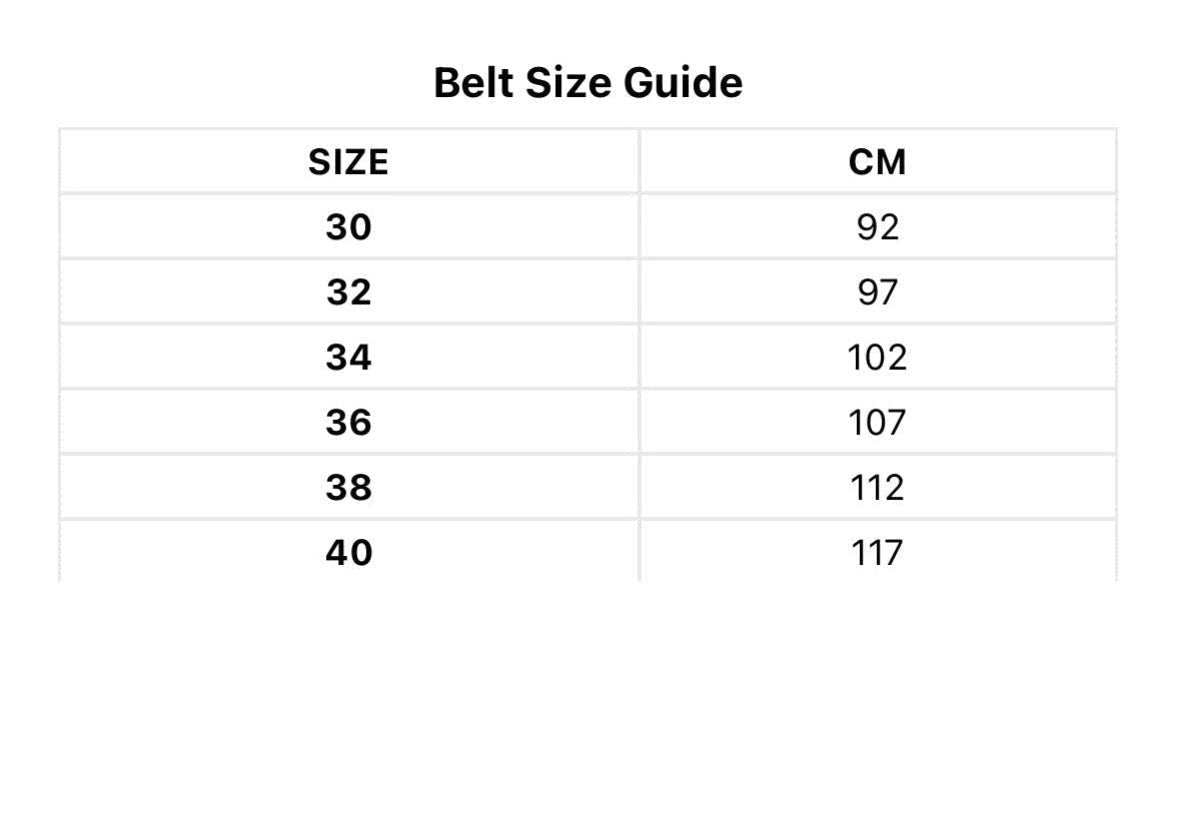The image size is (1178, 827).
Task: Choose the 107 cm value
Action: [877, 423]
